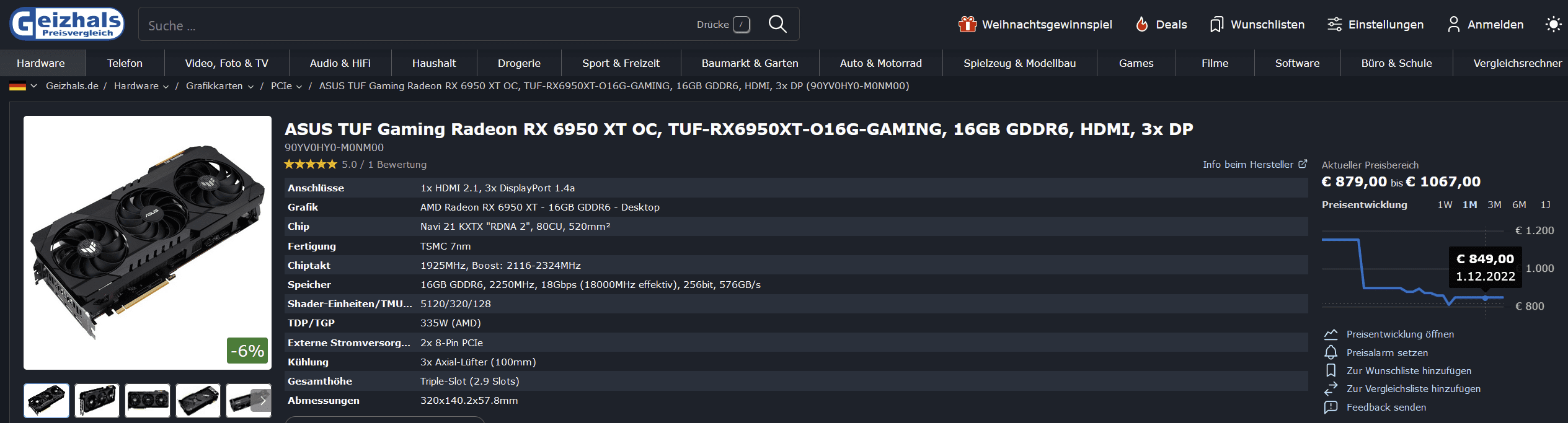
Task: Open the Drogerie category
Action: click(x=519, y=63)
